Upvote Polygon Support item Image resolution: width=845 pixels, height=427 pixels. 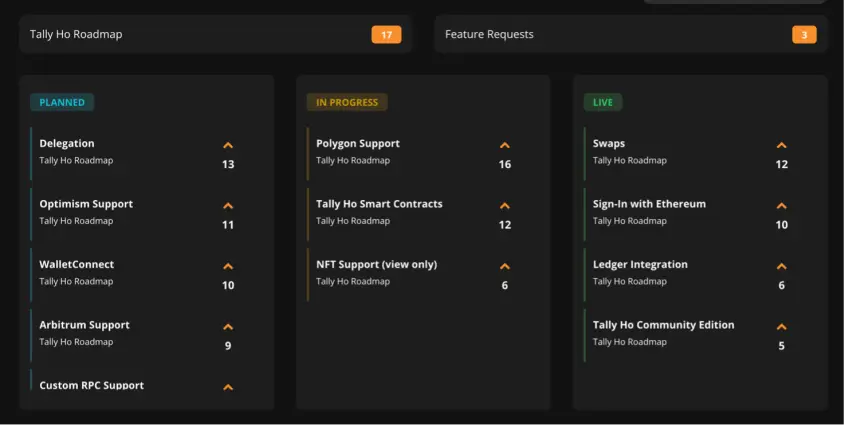pyautogui.click(x=504, y=145)
